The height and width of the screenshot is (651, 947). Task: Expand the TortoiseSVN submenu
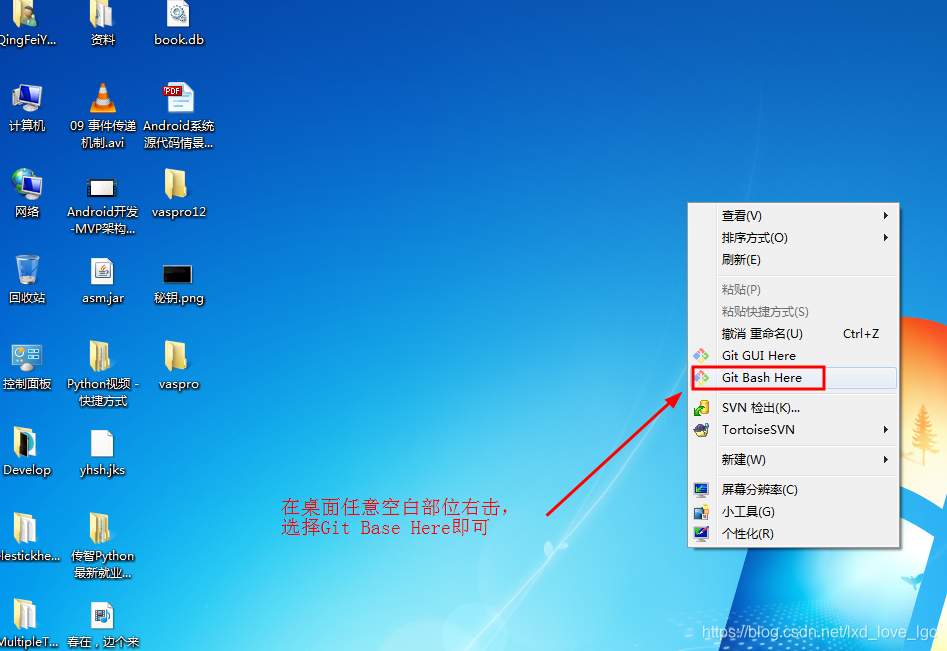click(x=794, y=430)
